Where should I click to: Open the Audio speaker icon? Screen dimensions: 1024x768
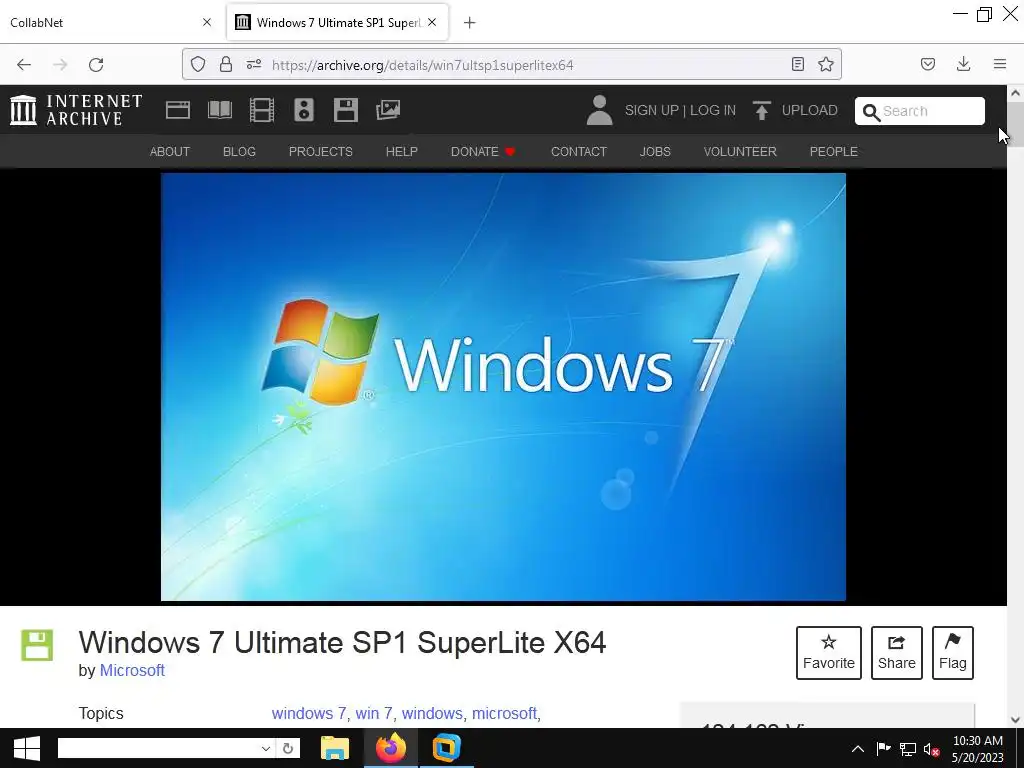[304, 110]
